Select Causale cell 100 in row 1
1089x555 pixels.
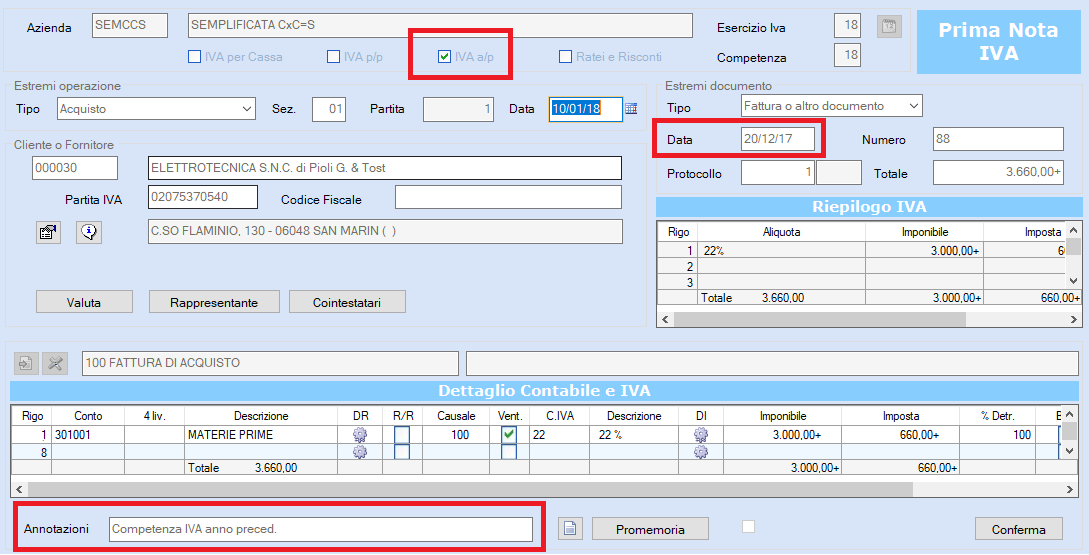[456, 435]
